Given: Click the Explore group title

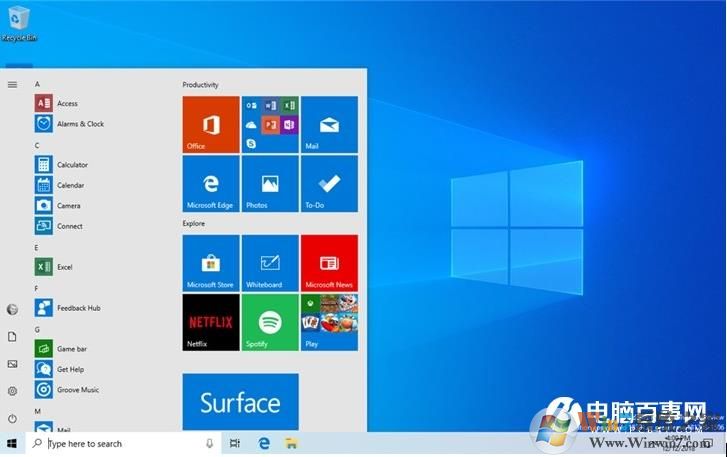Looking at the screenshot, I should click(x=194, y=223).
